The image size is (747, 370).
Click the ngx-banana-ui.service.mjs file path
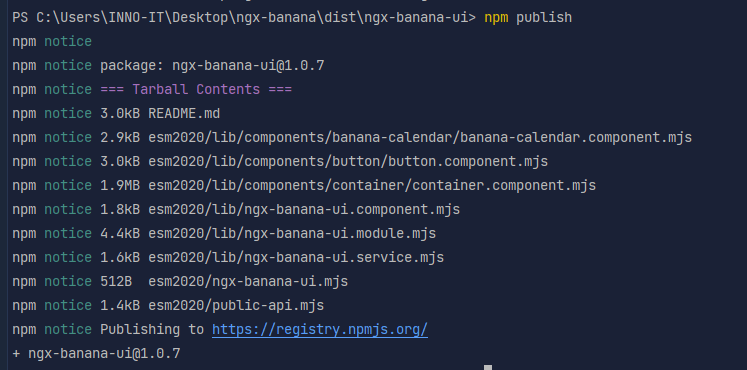coord(296,258)
